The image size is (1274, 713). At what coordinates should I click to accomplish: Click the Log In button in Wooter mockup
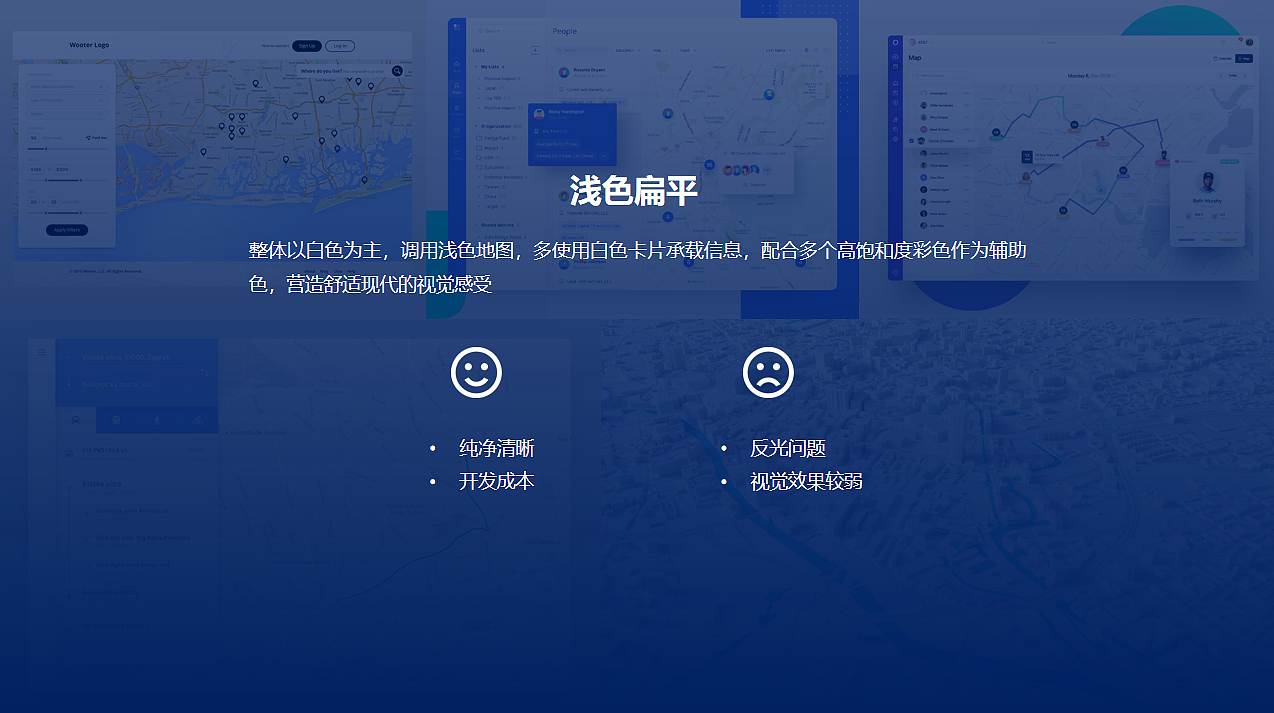click(x=340, y=46)
